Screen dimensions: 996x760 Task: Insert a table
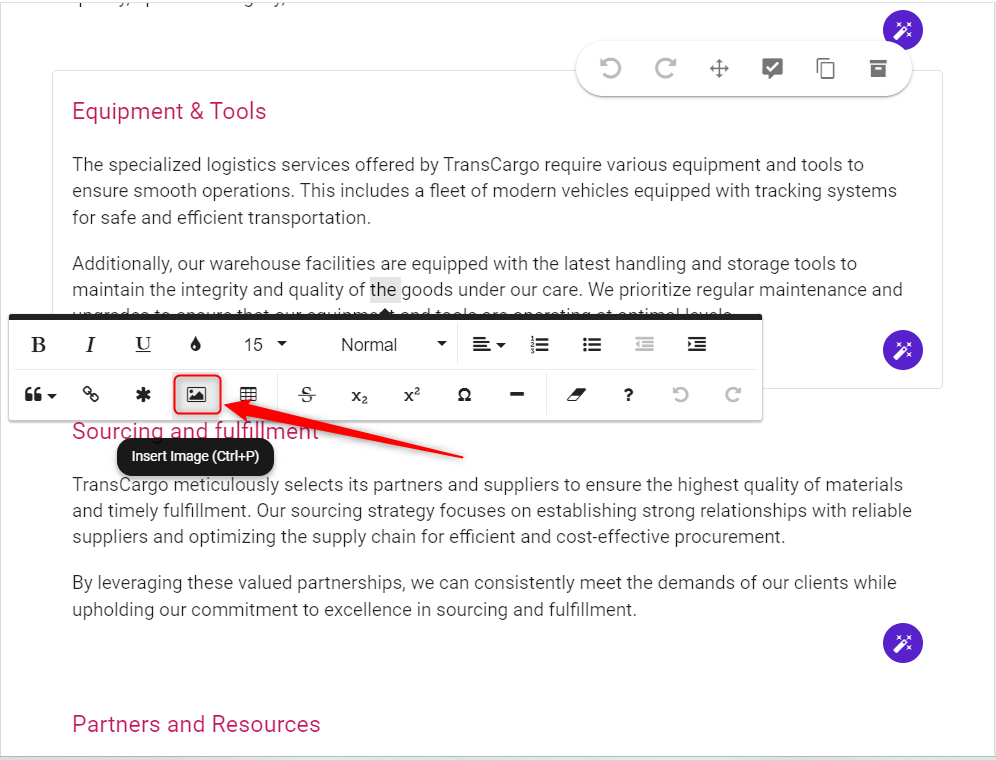[x=248, y=395]
